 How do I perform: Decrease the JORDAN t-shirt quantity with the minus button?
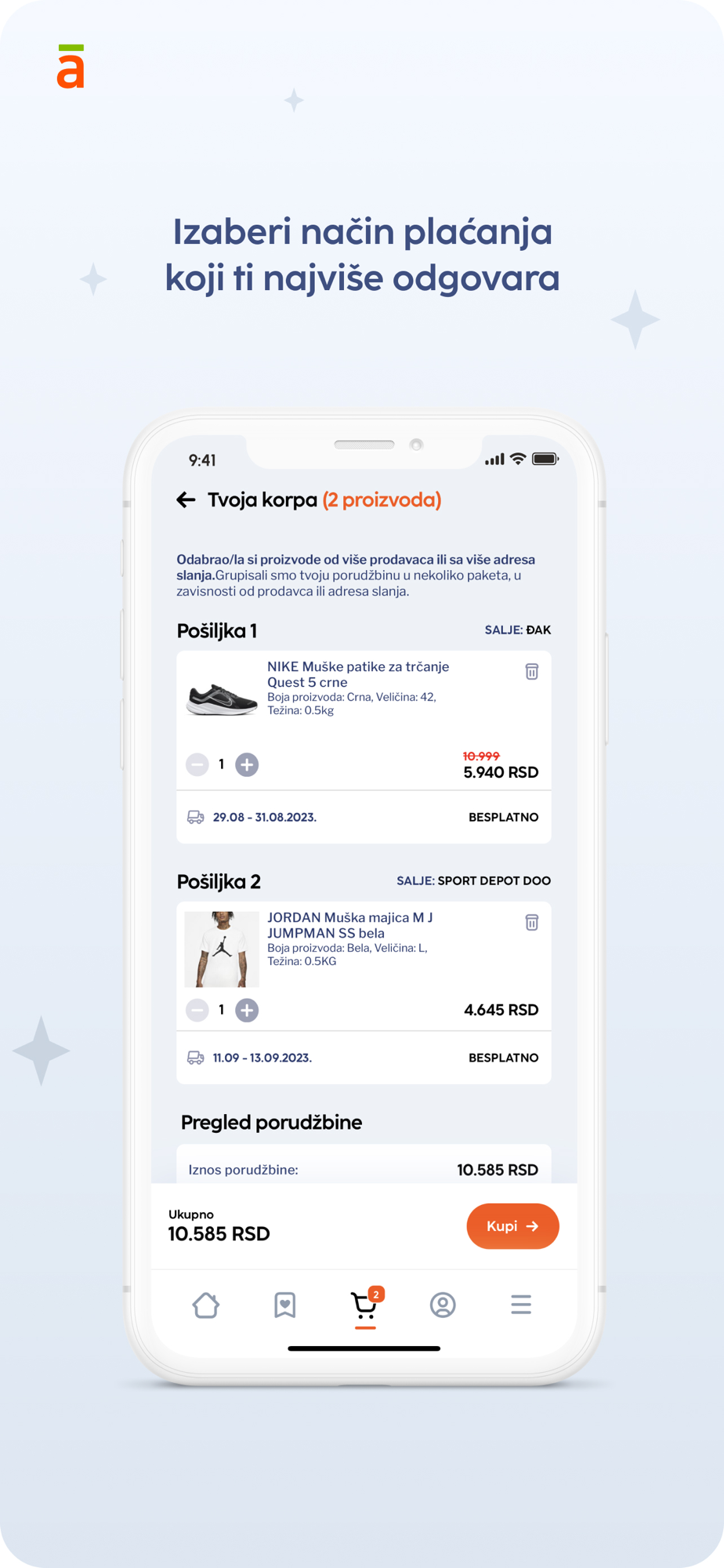[x=197, y=1011]
